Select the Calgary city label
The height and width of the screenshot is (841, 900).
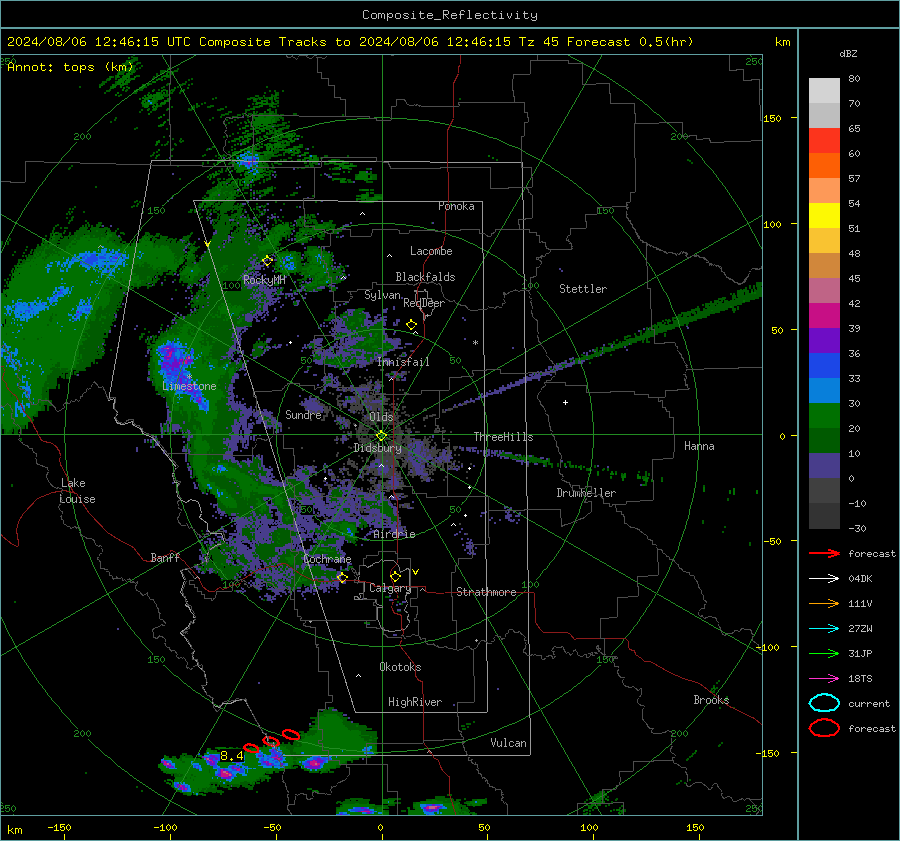[390, 588]
